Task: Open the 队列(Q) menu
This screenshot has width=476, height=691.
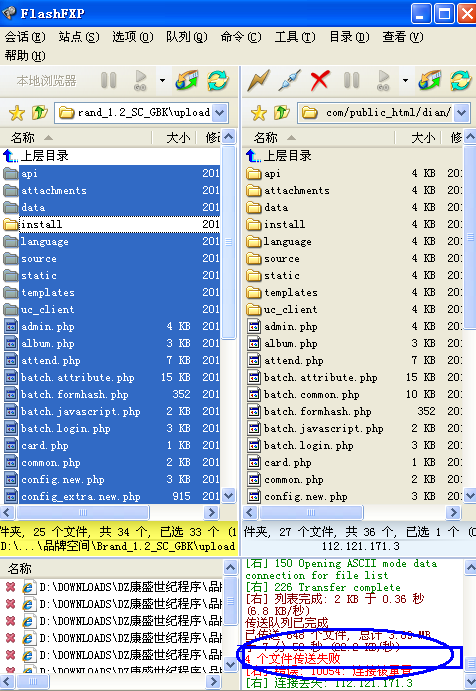Action: 186,37
